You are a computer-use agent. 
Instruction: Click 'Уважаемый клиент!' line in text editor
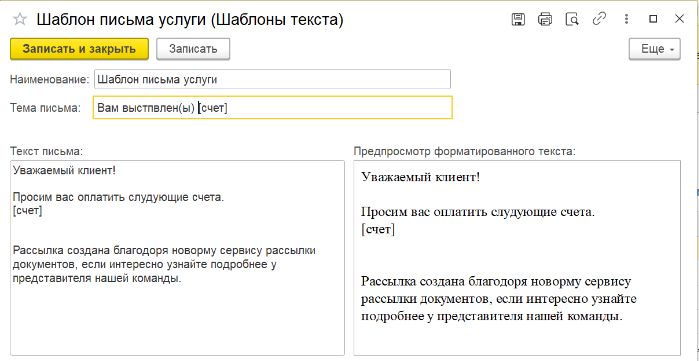65,170
